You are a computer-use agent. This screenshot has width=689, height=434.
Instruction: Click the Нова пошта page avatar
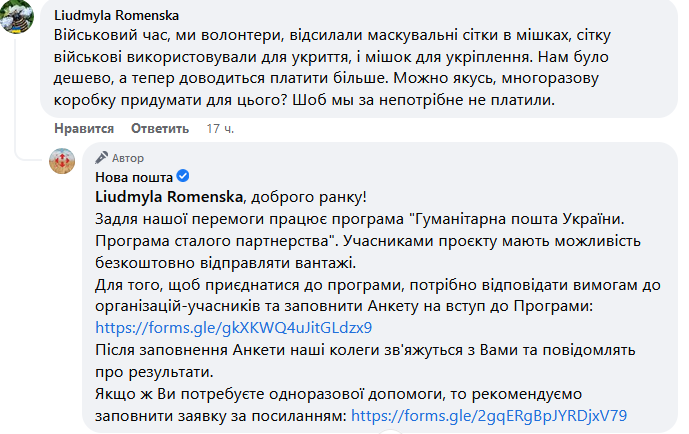tap(63, 162)
